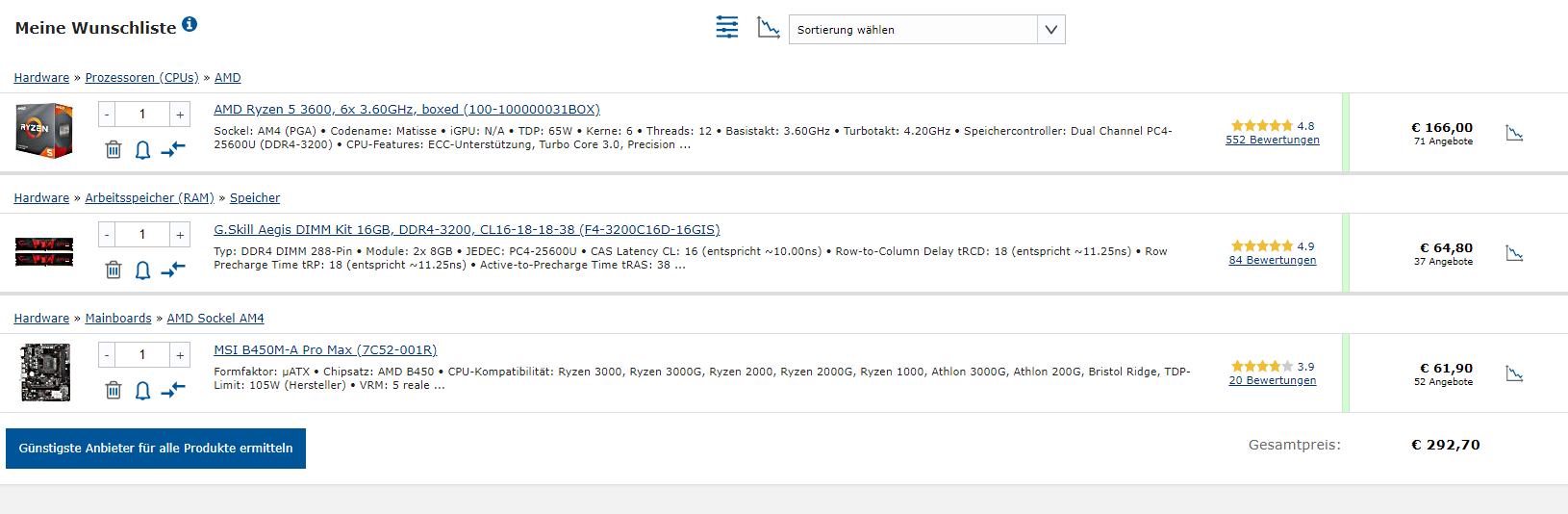Click 71 Angebote under Ryzen price
The image size is (1568, 514).
point(1443,141)
